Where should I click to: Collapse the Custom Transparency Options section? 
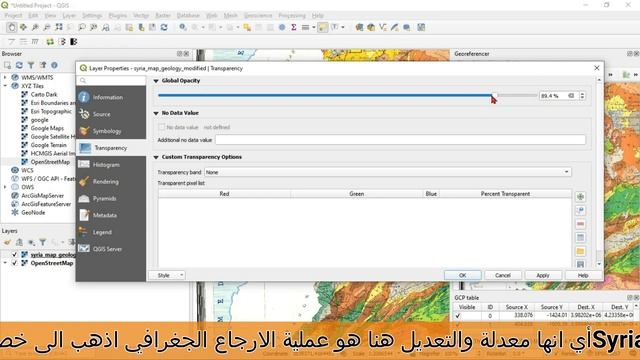(156, 157)
